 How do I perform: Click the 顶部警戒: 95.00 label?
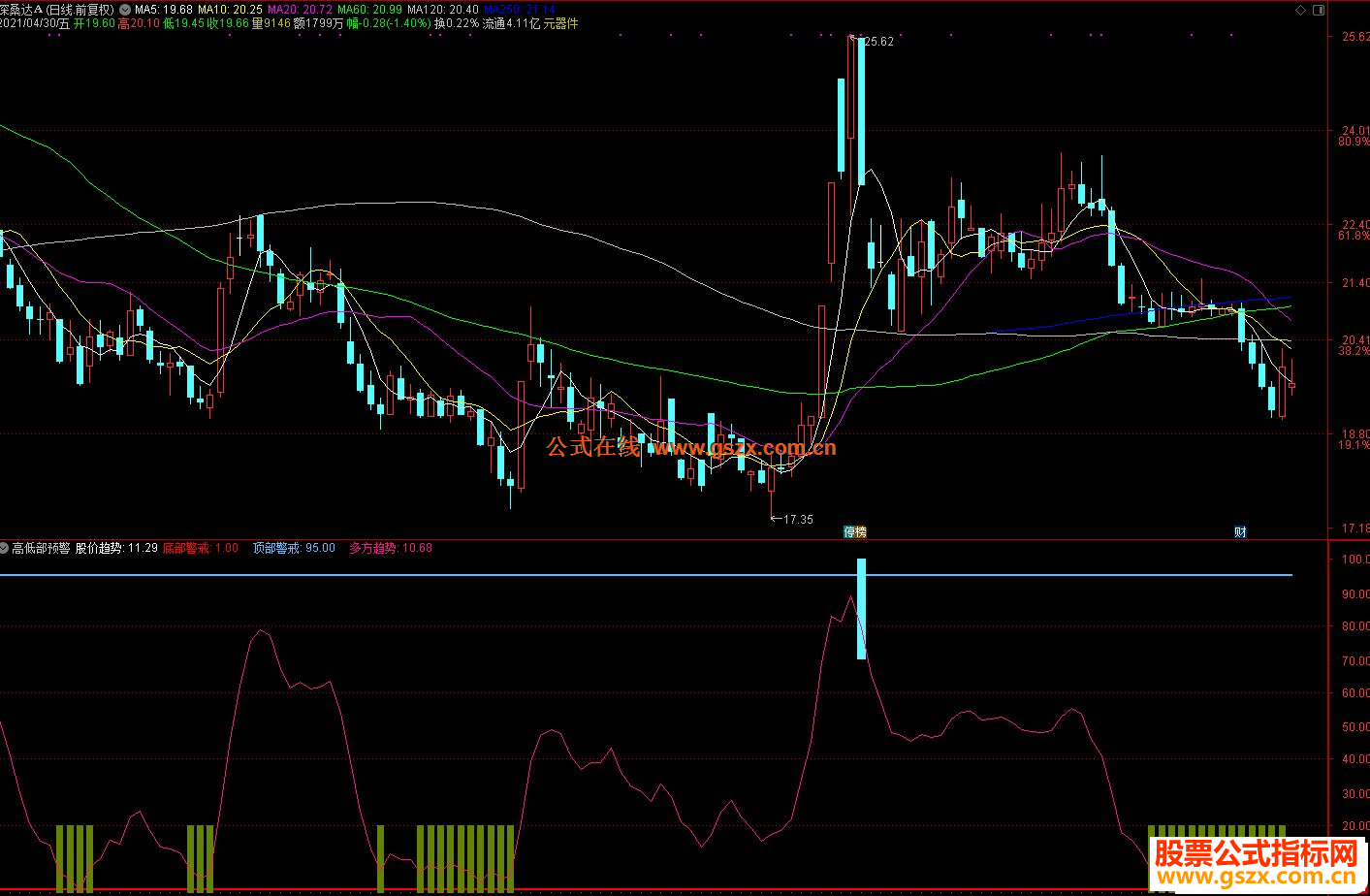294,548
